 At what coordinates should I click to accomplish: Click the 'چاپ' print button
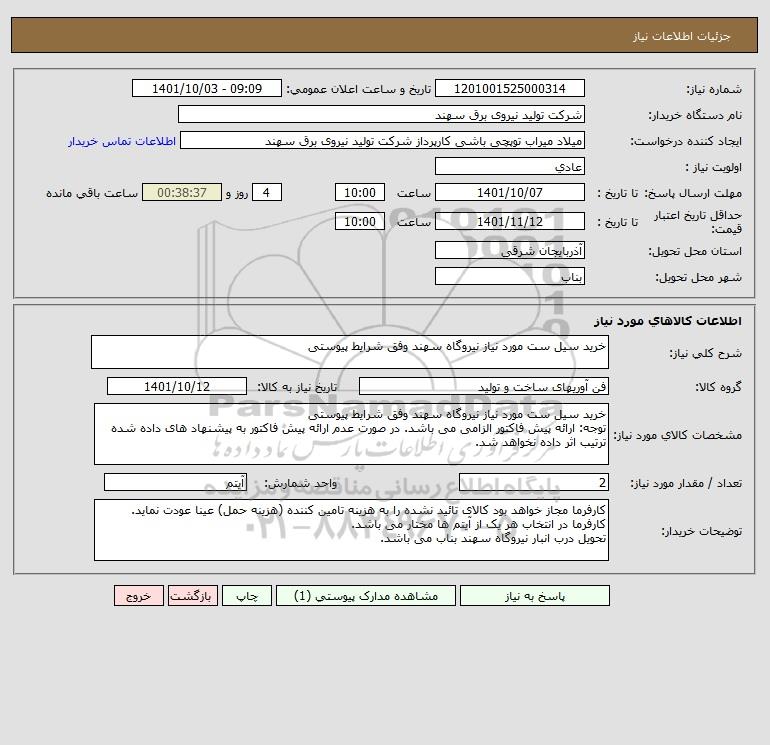247,596
